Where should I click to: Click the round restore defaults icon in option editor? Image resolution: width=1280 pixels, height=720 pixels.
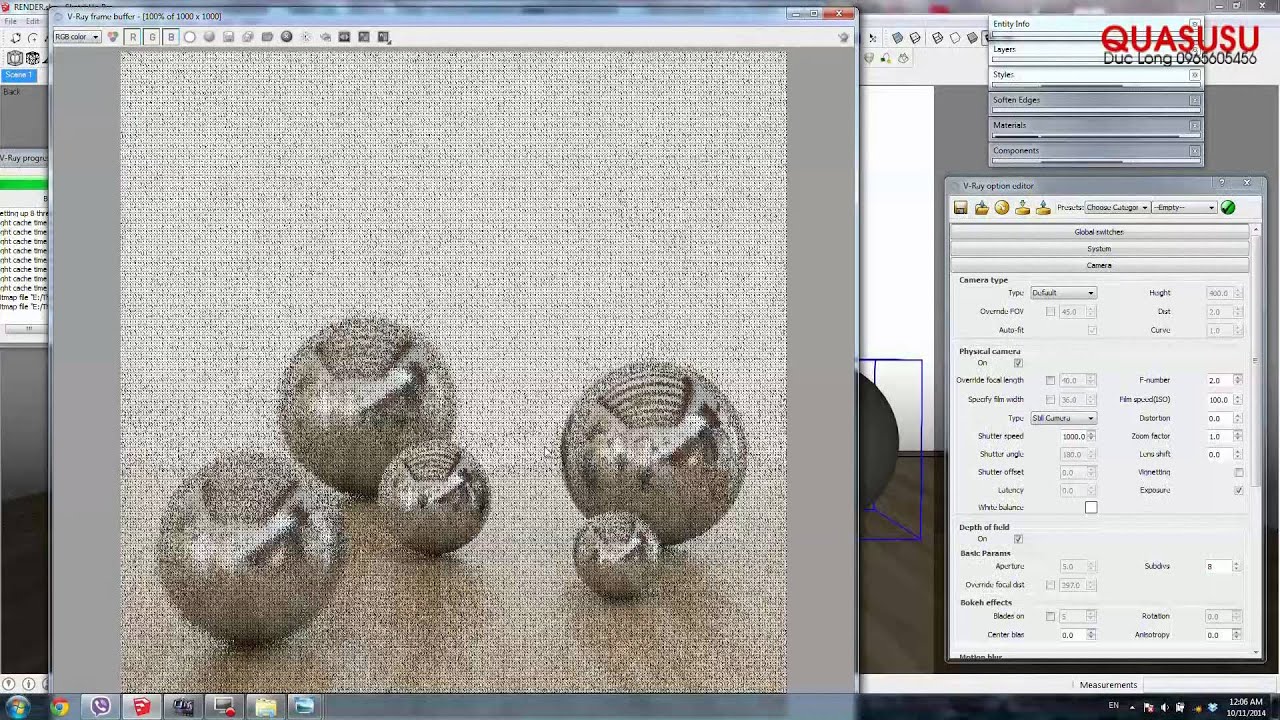[1002, 208]
